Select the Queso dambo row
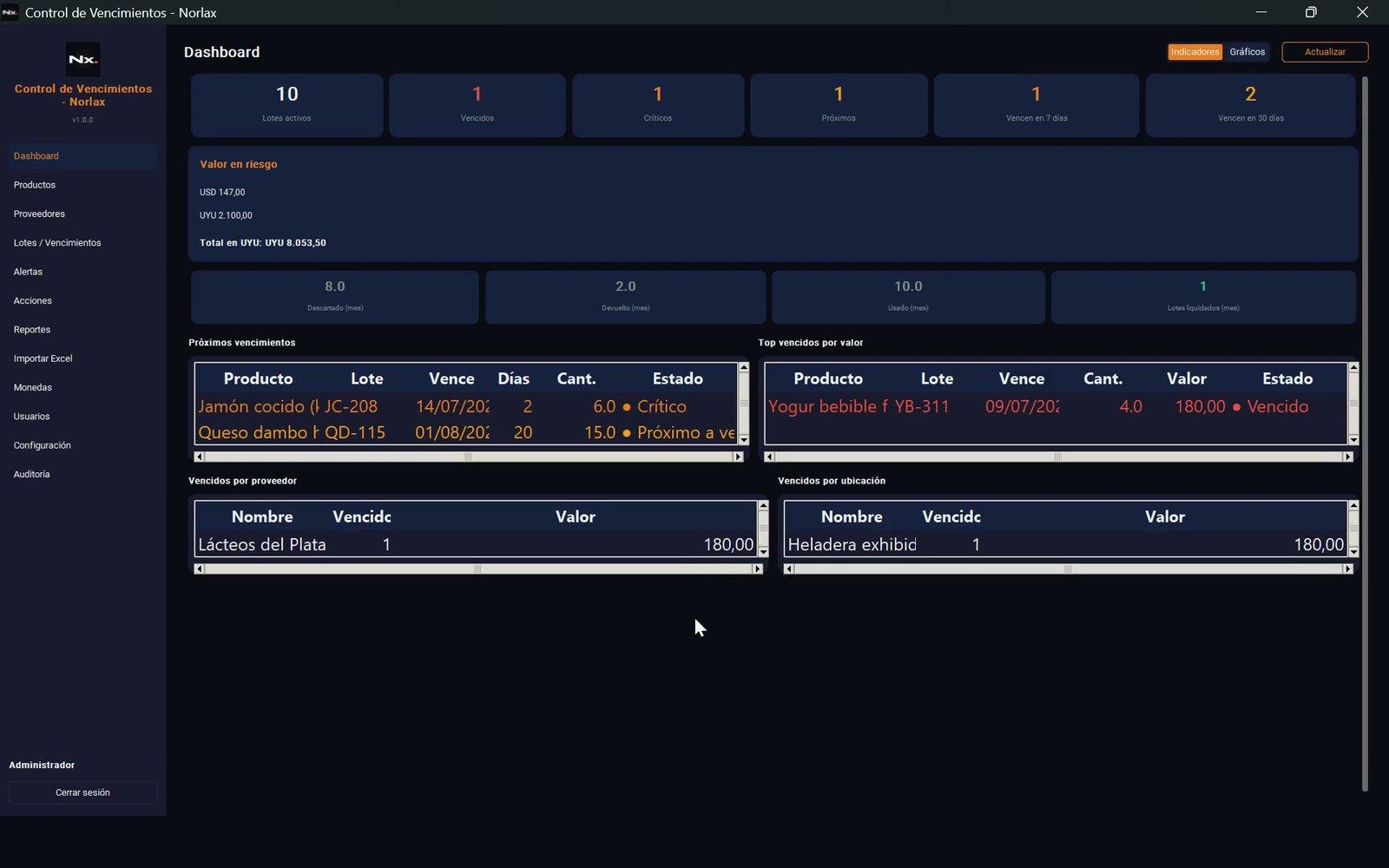Screen dimensions: 1389x868 point(466,432)
